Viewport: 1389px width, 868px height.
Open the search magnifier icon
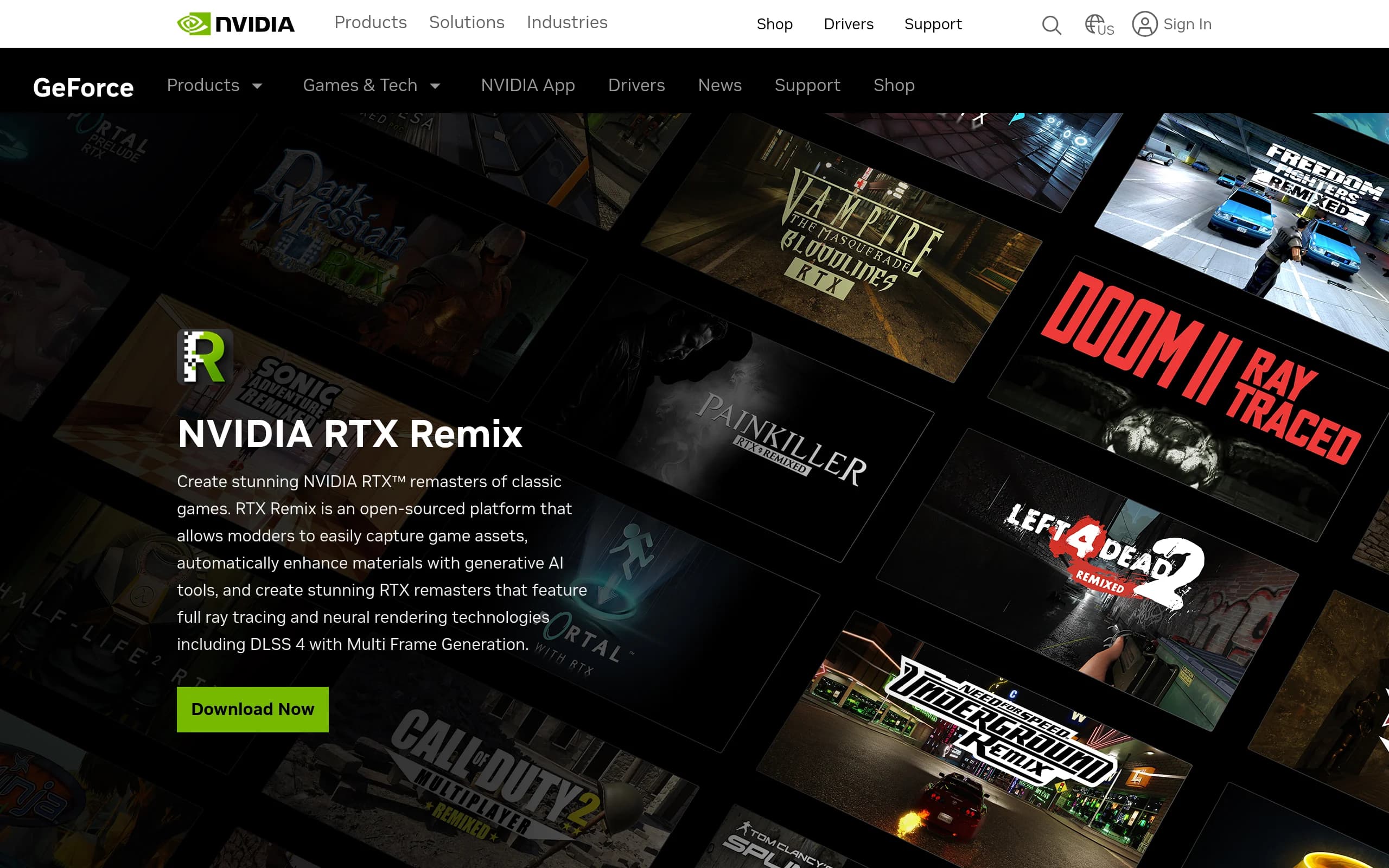[1051, 25]
